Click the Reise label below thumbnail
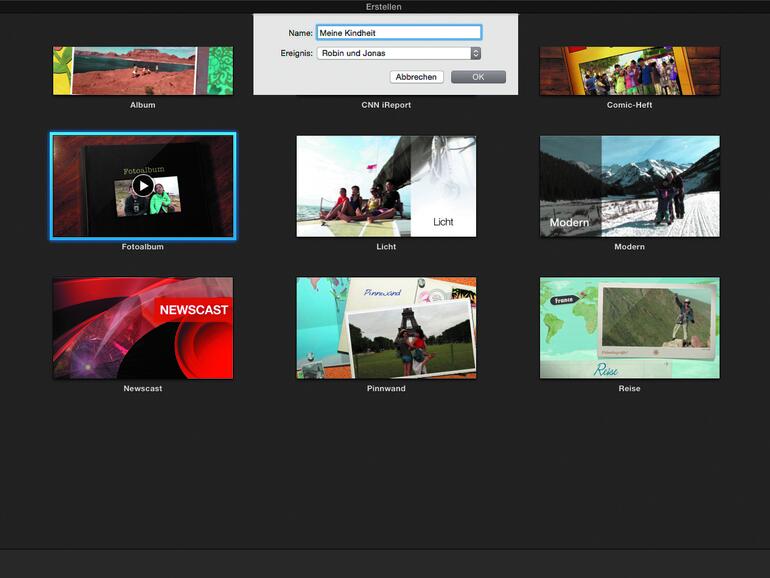770x578 pixels. (630, 388)
